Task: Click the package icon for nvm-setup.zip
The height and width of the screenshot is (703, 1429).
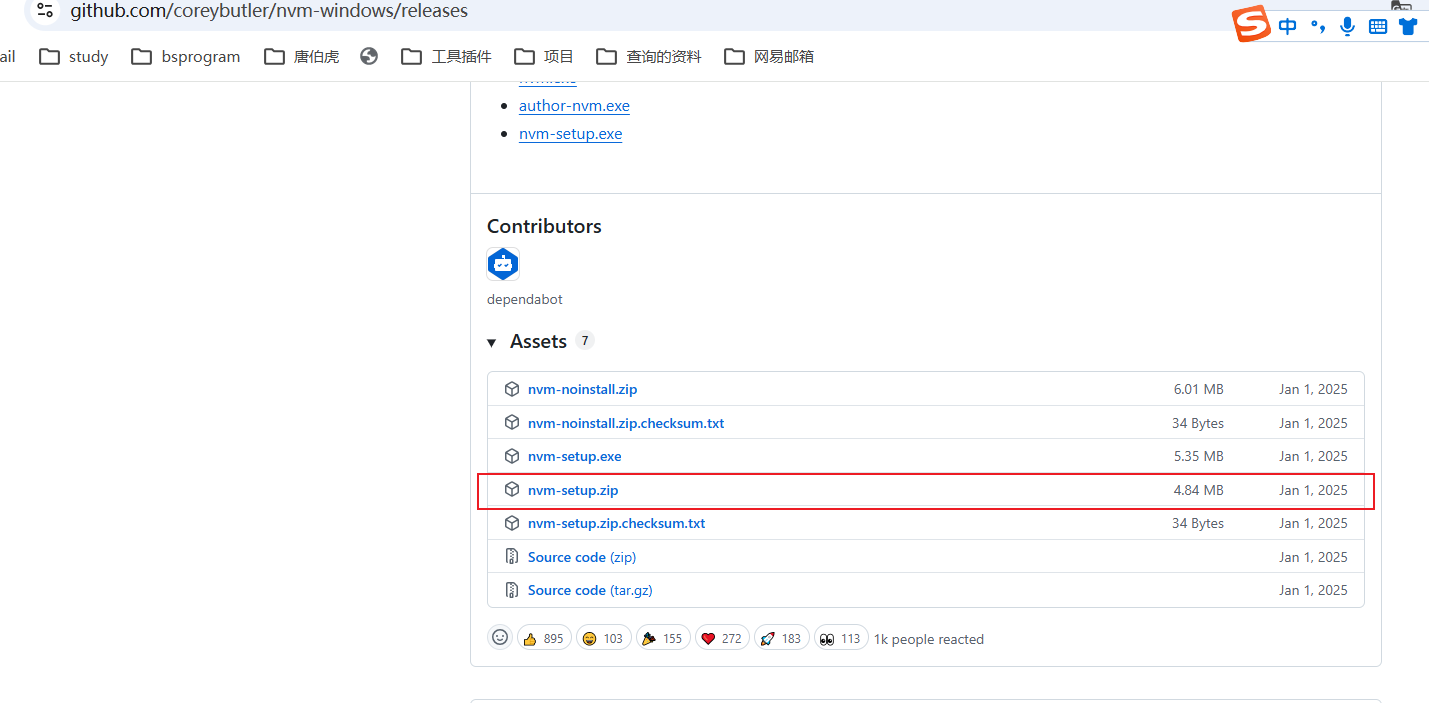Action: [x=512, y=490]
